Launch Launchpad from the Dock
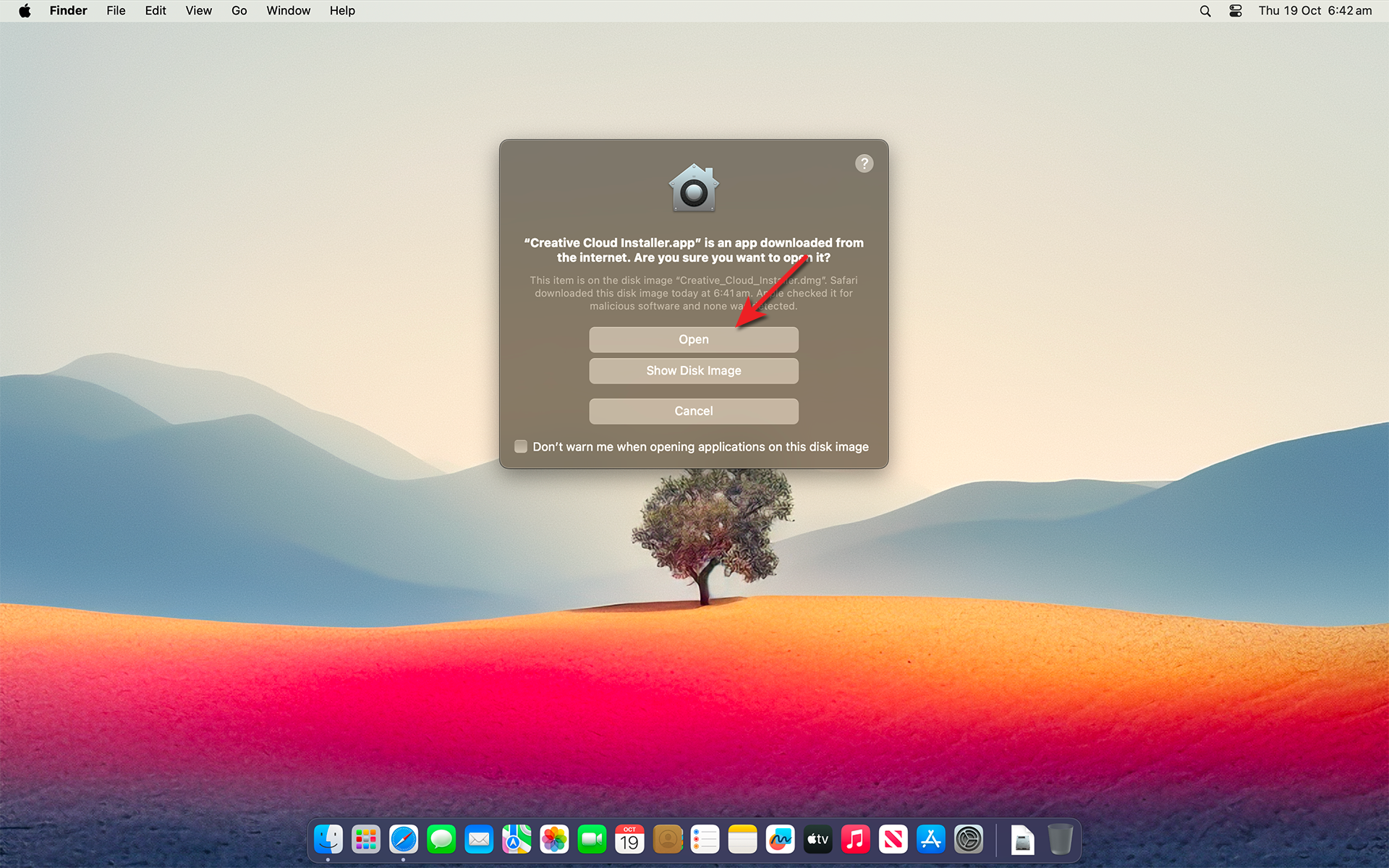Image resolution: width=1389 pixels, height=868 pixels. [366, 839]
